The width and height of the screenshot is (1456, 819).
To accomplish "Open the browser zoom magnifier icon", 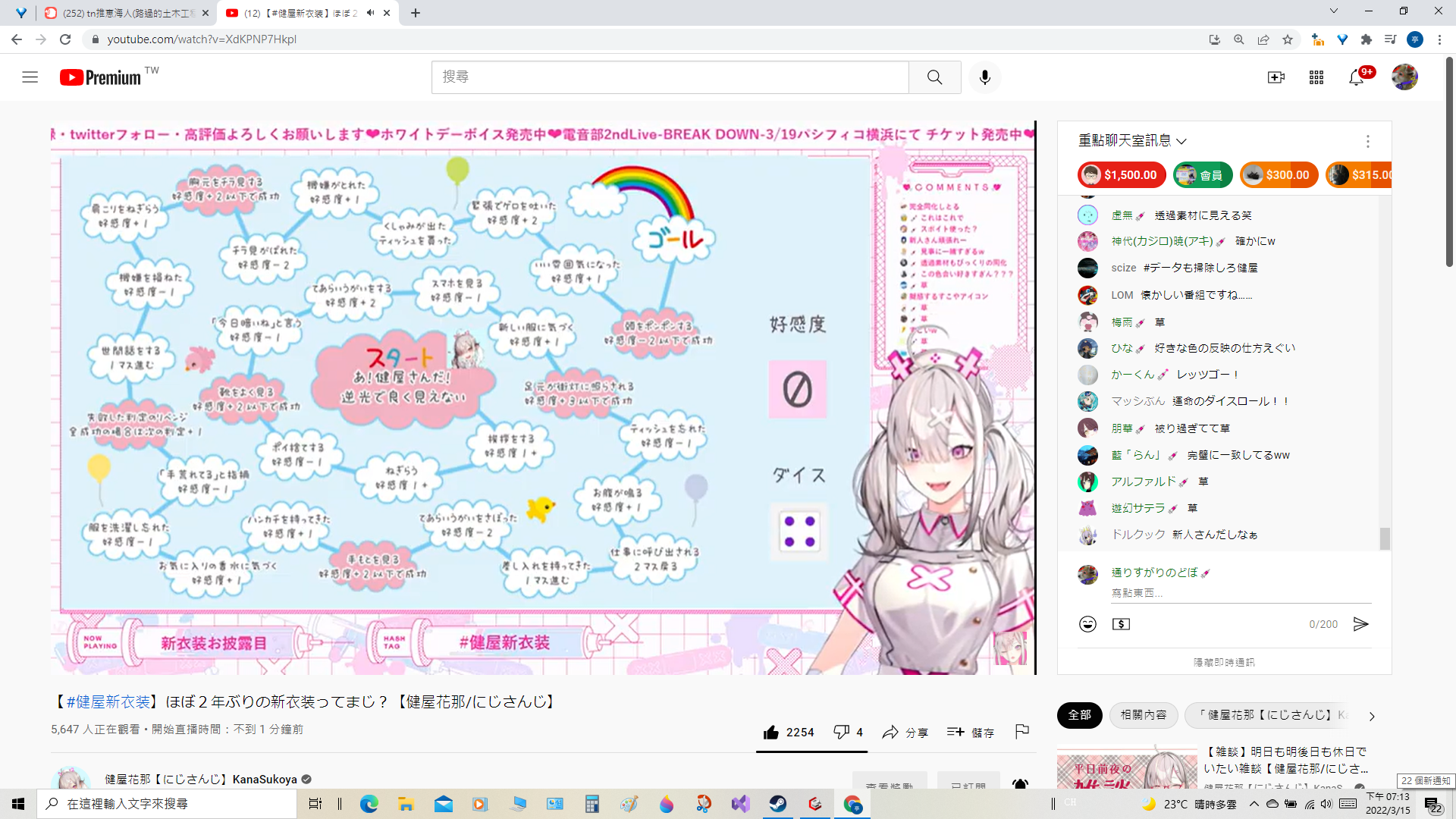I will [x=1238, y=39].
